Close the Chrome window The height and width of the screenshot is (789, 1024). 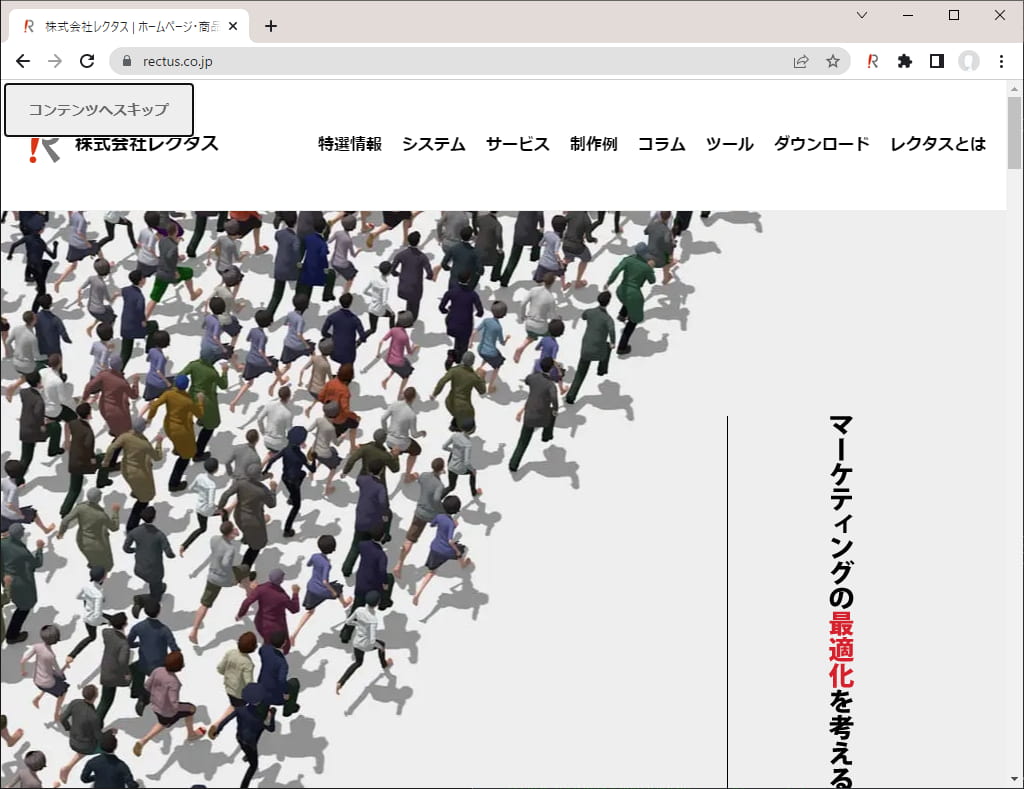pos(1000,15)
